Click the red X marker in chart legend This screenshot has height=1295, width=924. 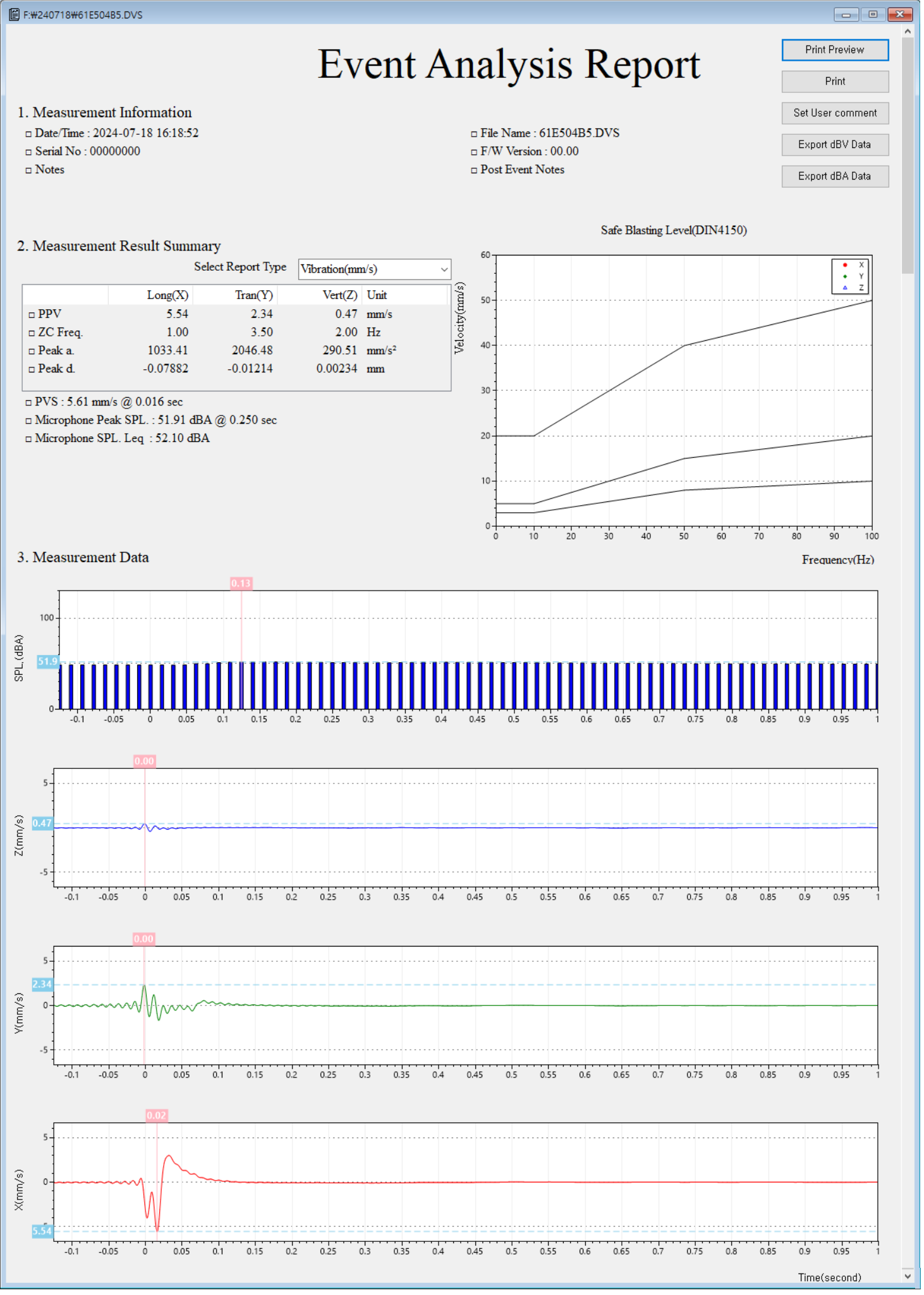click(x=844, y=265)
